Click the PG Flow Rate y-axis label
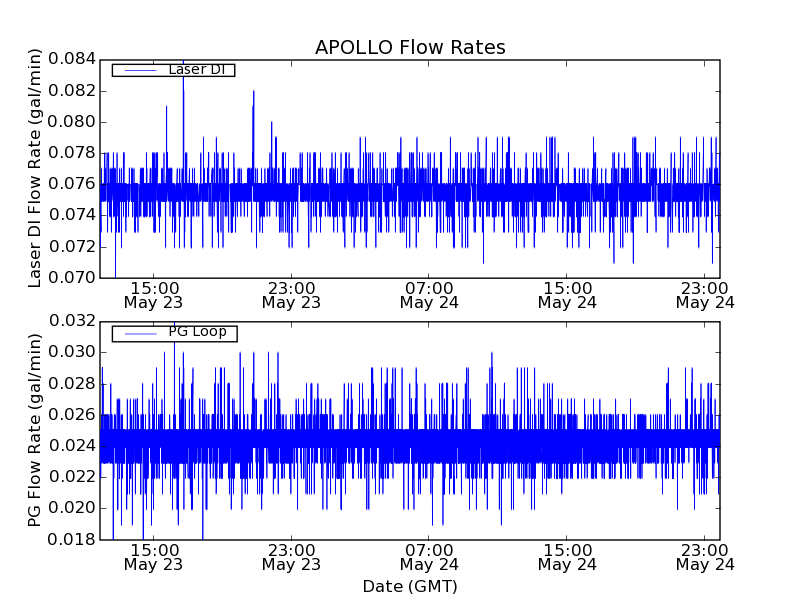Viewport: 800px width, 600px height. pyautogui.click(x=35, y=430)
